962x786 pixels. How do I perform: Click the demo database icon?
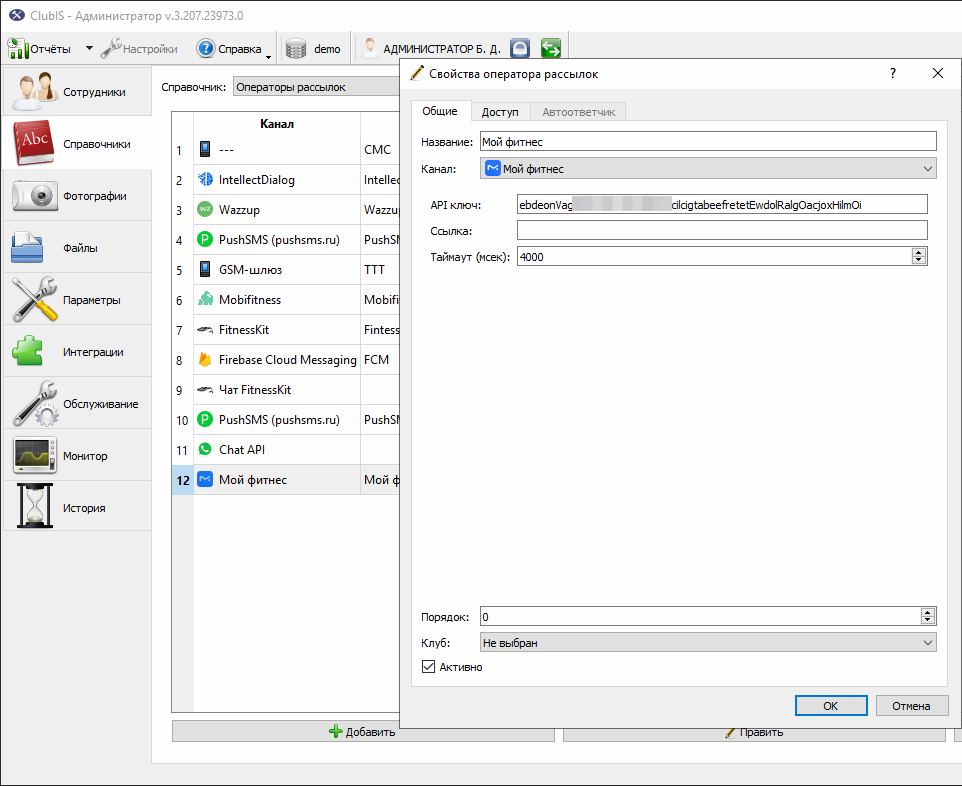[x=296, y=48]
